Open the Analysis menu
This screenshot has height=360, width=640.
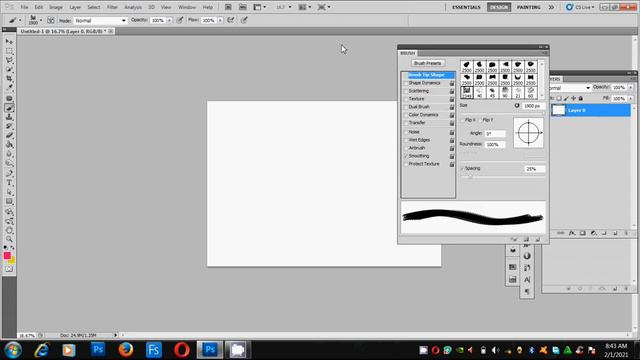coord(133,7)
